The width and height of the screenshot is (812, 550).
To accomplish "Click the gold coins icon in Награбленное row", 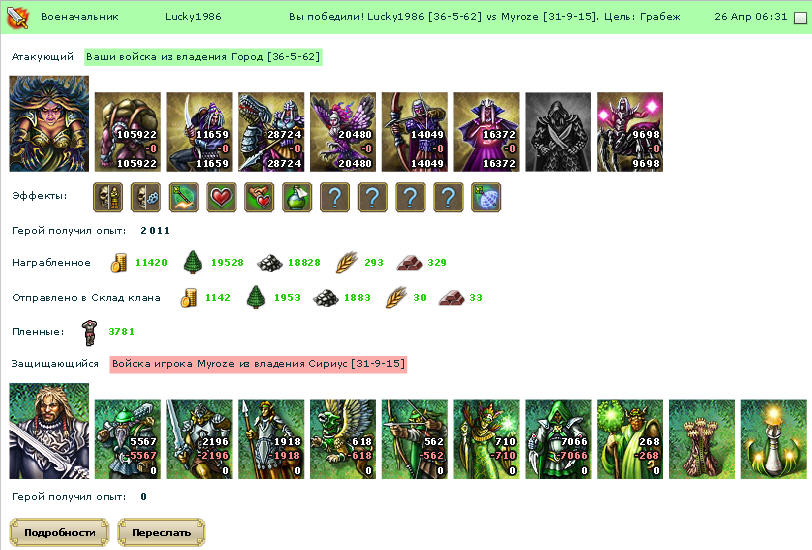I will (119, 263).
